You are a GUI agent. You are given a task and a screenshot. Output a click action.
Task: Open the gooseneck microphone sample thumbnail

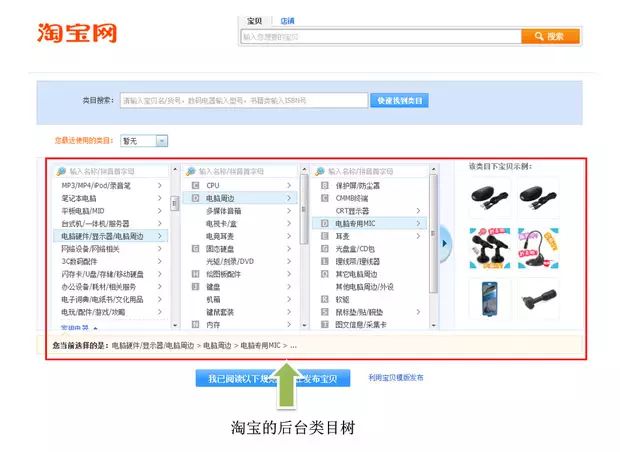coord(539,248)
